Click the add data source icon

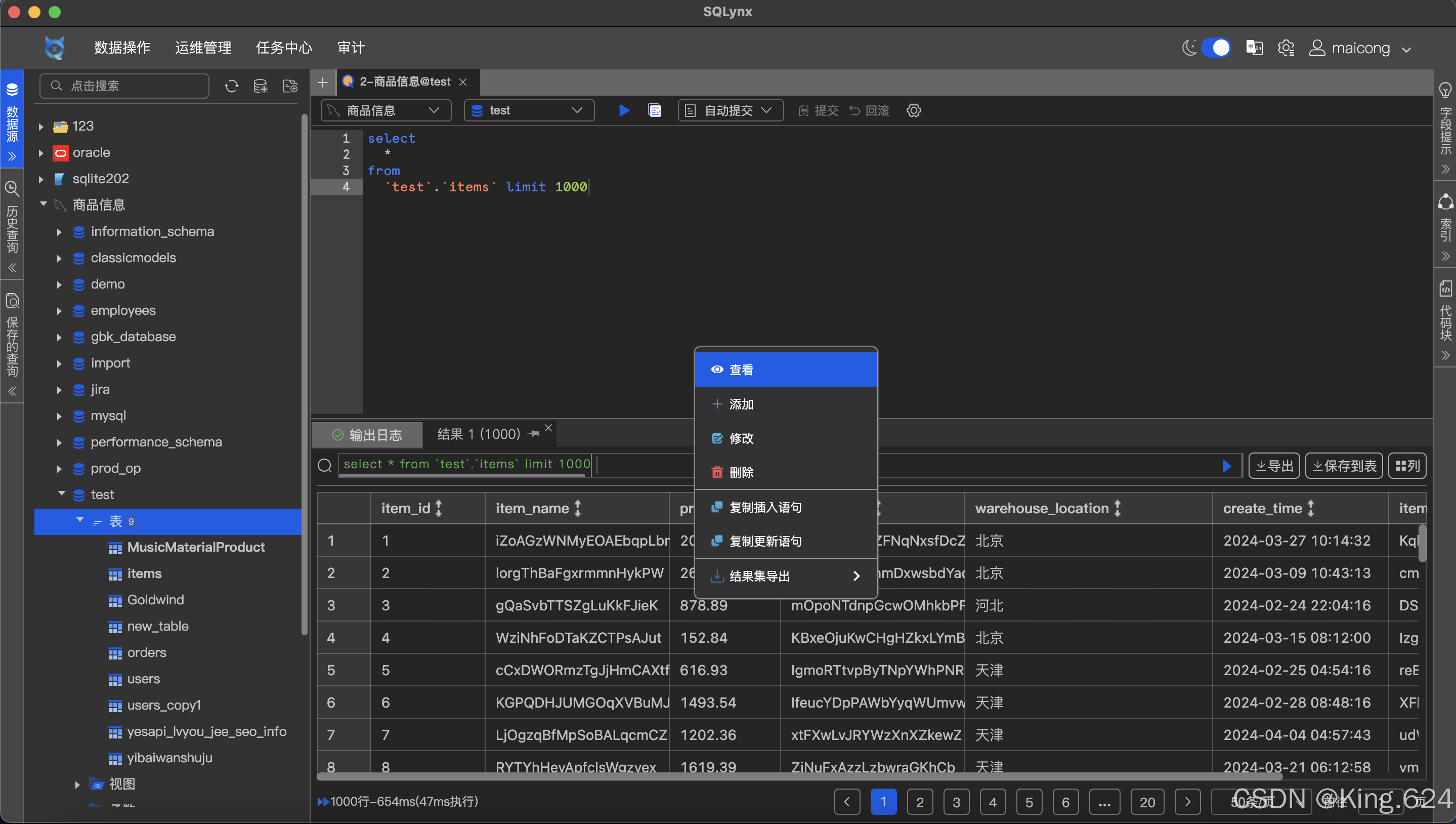pyautogui.click(x=260, y=86)
